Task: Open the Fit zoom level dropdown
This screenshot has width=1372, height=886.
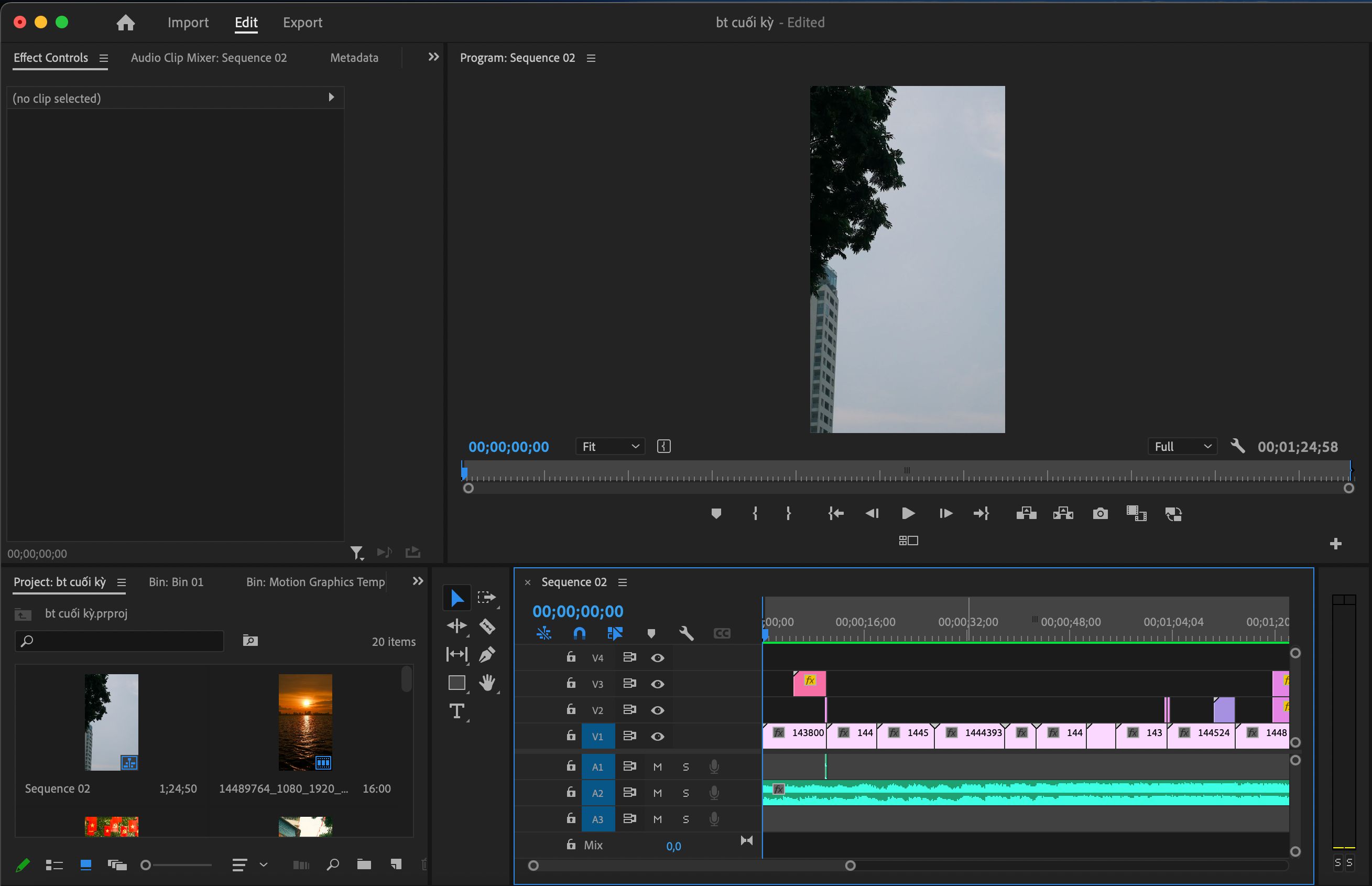Action: (x=610, y=447)
